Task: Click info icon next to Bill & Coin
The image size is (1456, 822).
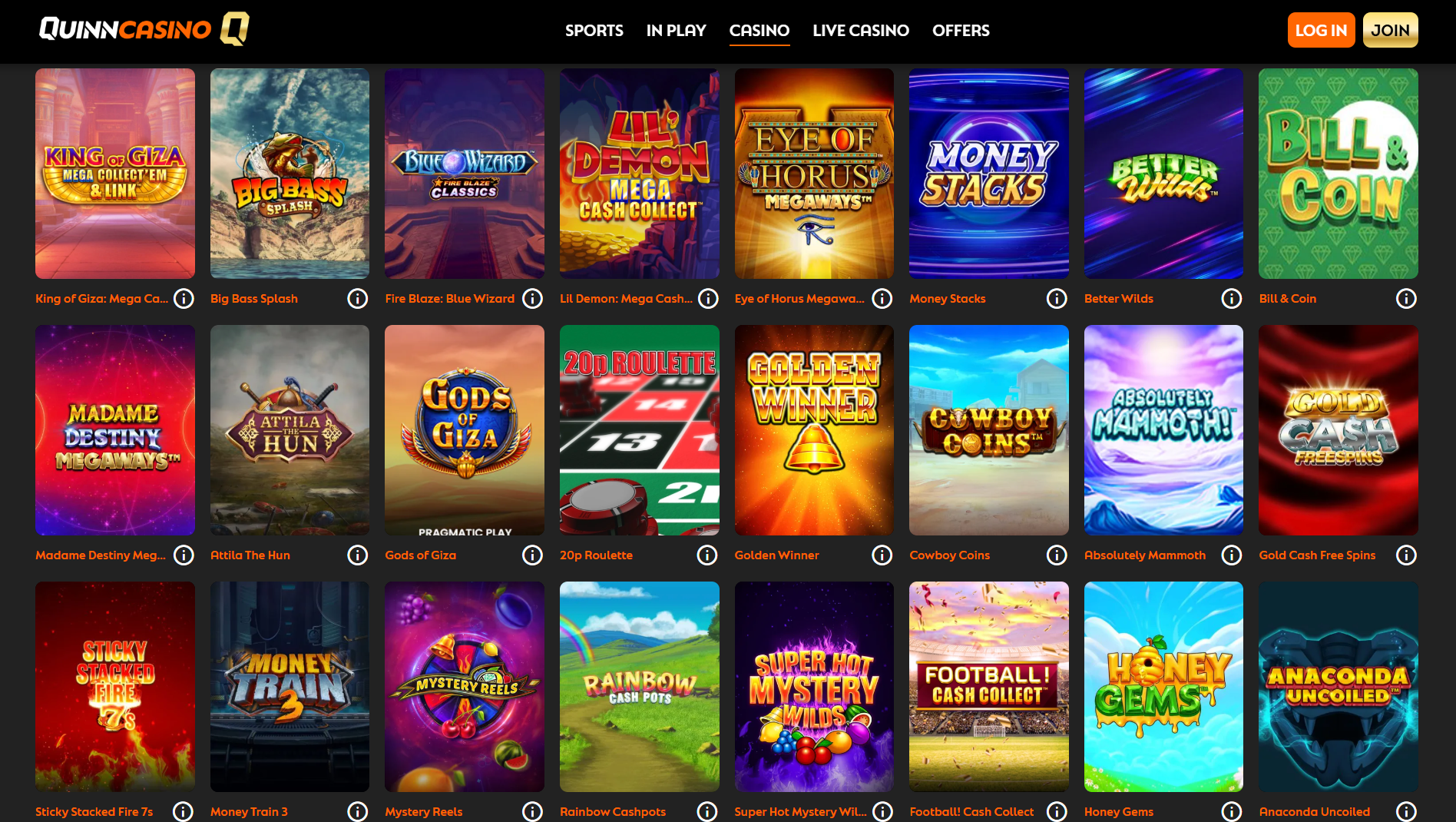Action: click(x=1406, y=298)
